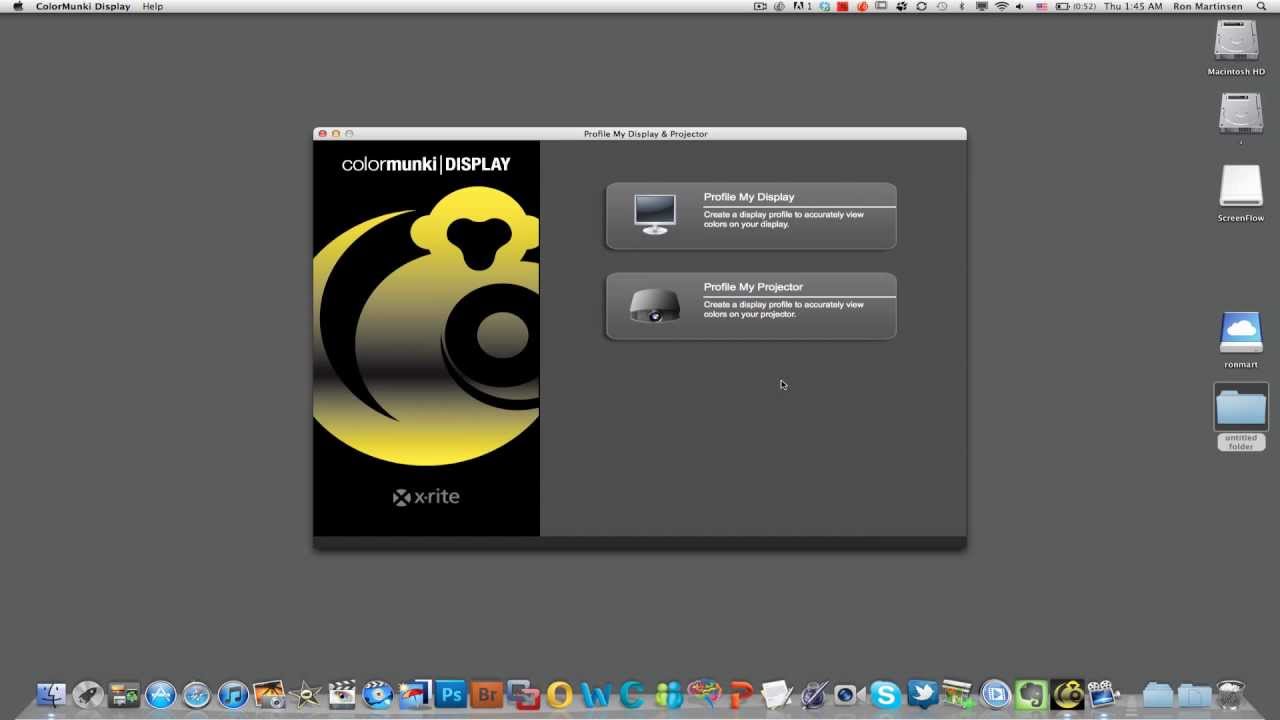Open Launchpad rocket in dock
This screenshot has width=1280, height=720.
88,694
